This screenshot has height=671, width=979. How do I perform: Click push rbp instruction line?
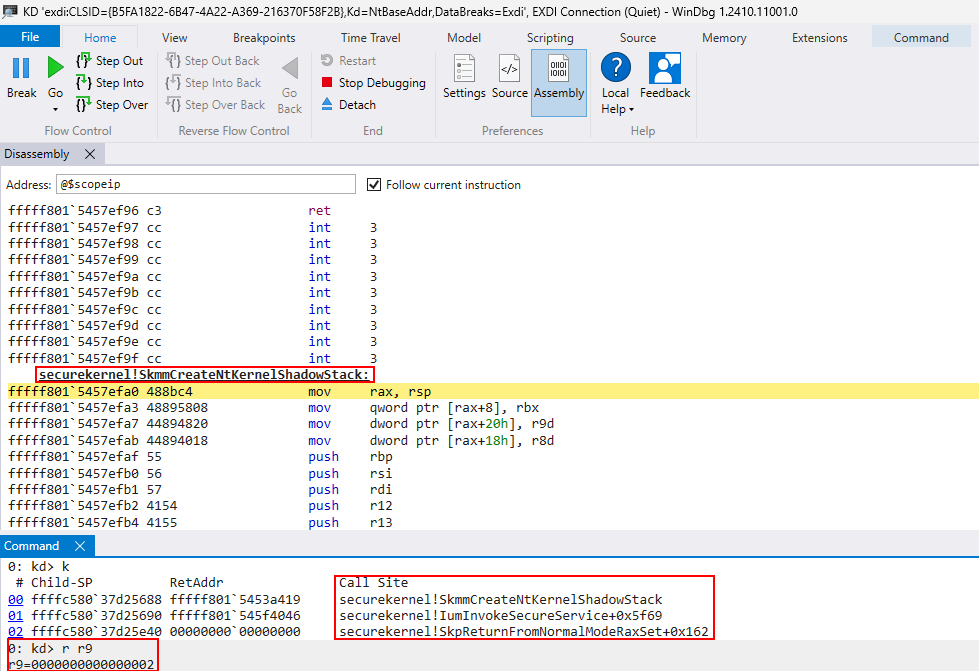click(x=200, y=457)
